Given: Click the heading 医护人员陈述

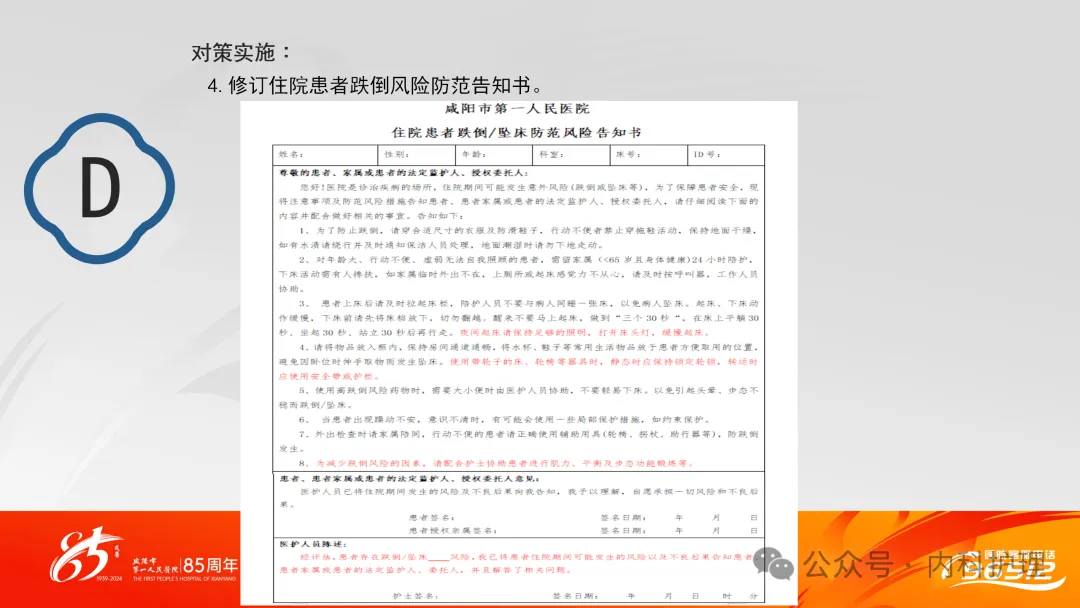Looking at the screenshot, I should tap(313, 544).
